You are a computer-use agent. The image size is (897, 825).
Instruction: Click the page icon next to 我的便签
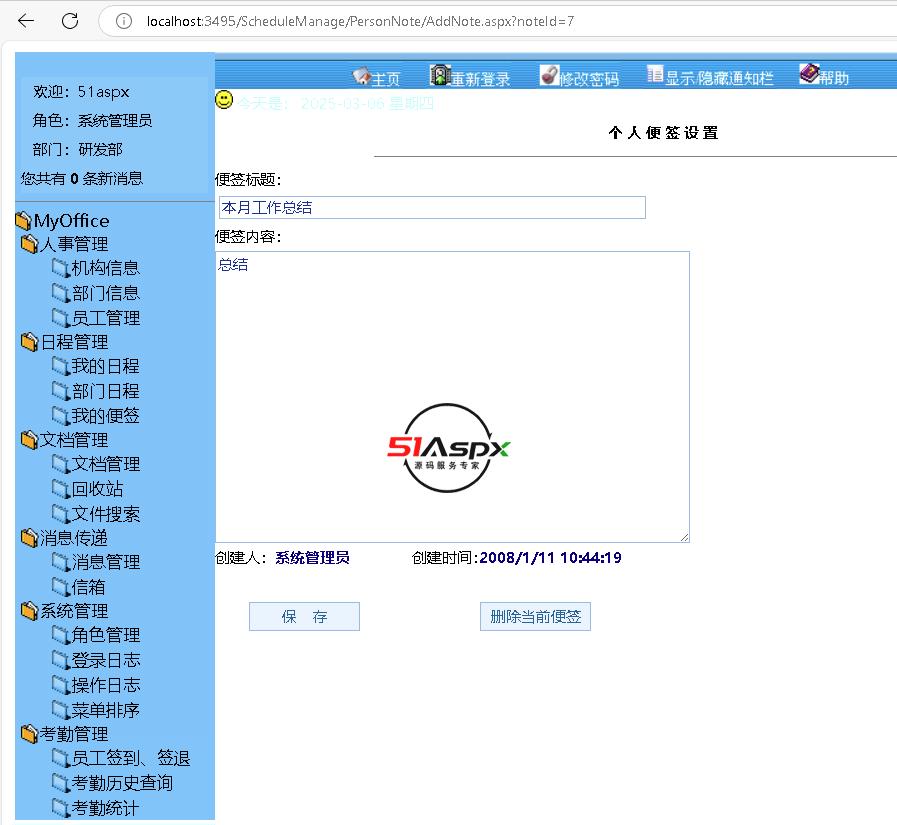pyautogui.click(x=61, y=415)
